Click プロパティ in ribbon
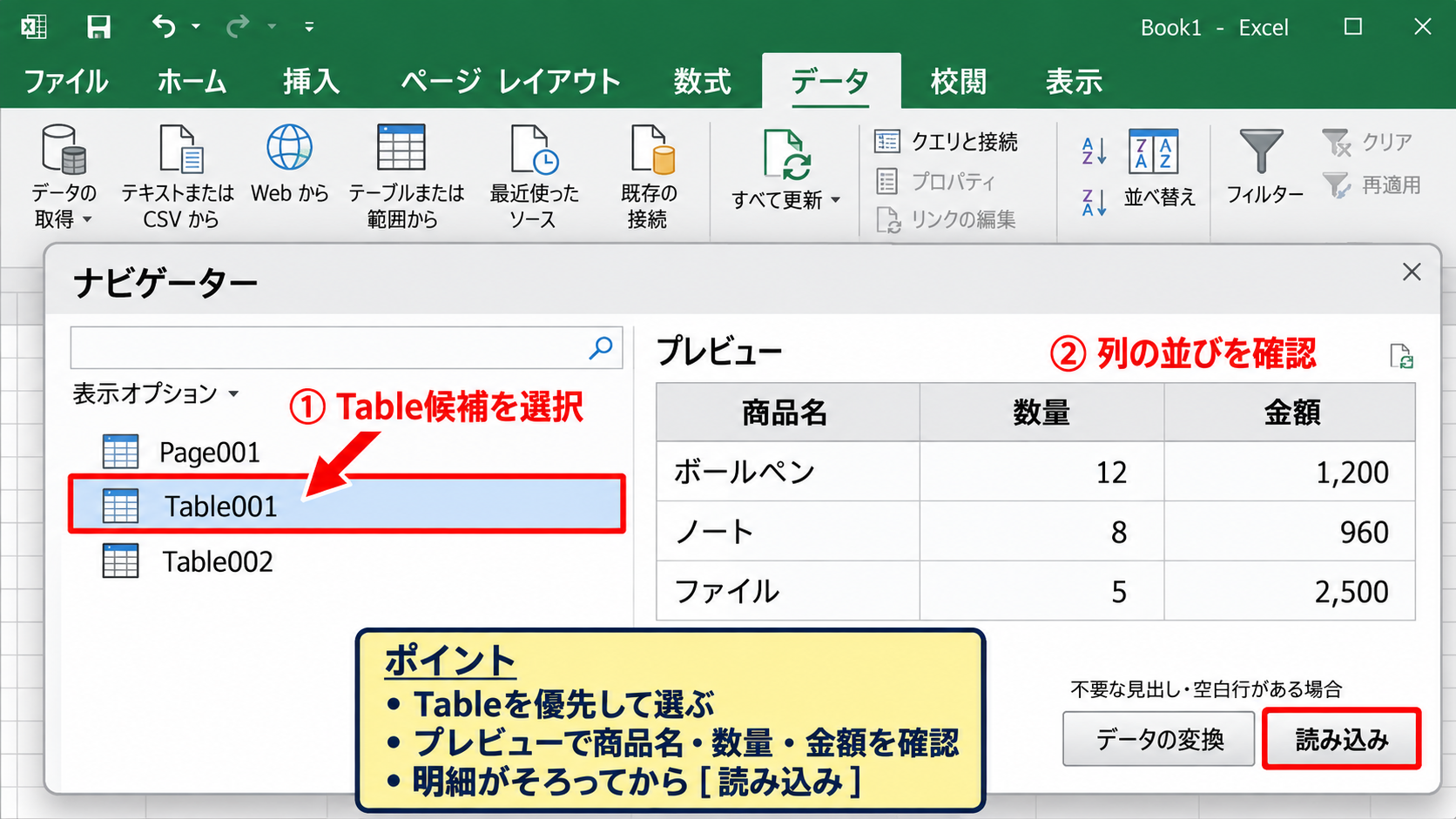 pyautogui.click(x=935, y=181)
